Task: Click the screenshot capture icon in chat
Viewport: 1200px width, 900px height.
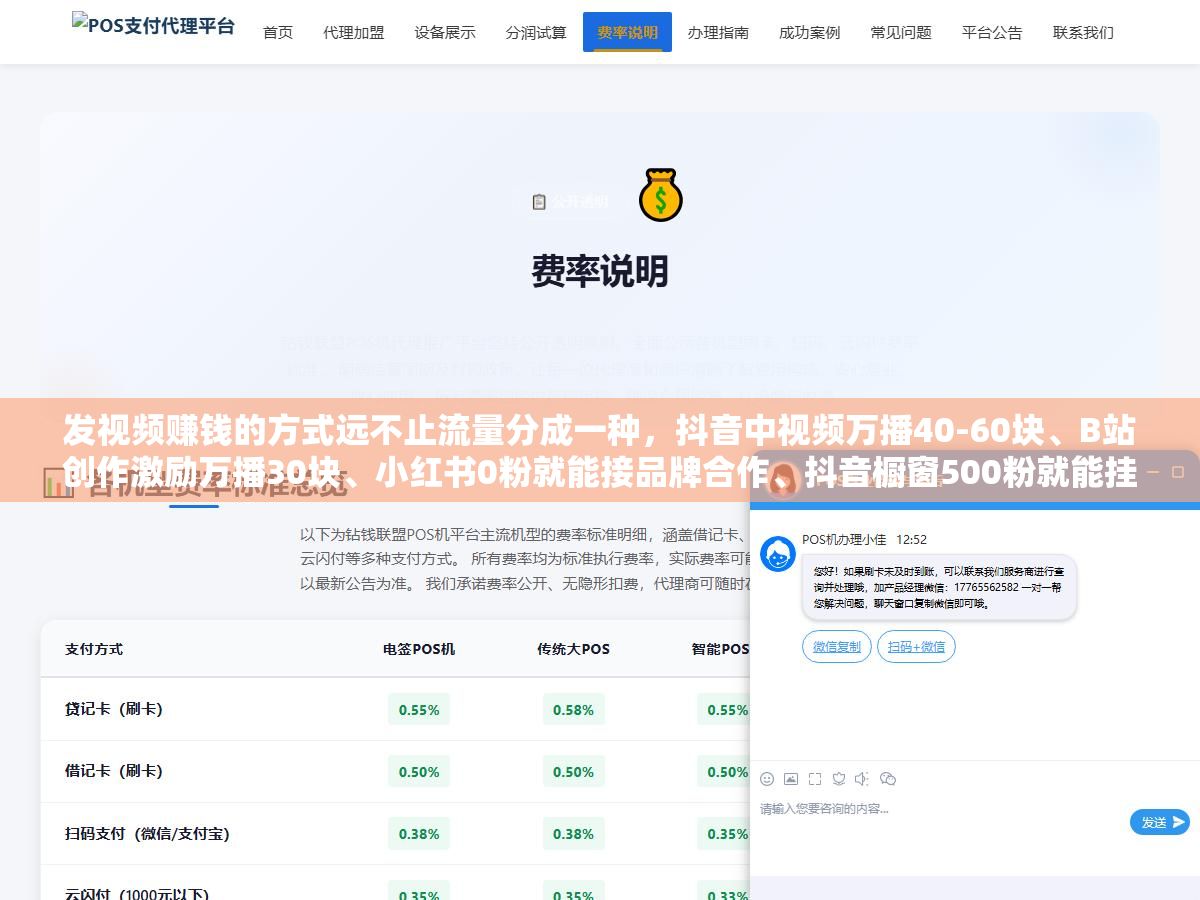Action: (x=815, y=778)
